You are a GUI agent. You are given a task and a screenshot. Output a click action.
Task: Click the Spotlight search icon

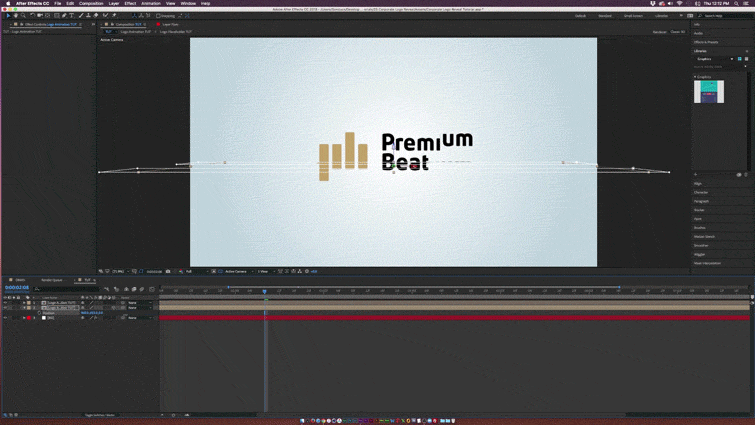(736, 4)
